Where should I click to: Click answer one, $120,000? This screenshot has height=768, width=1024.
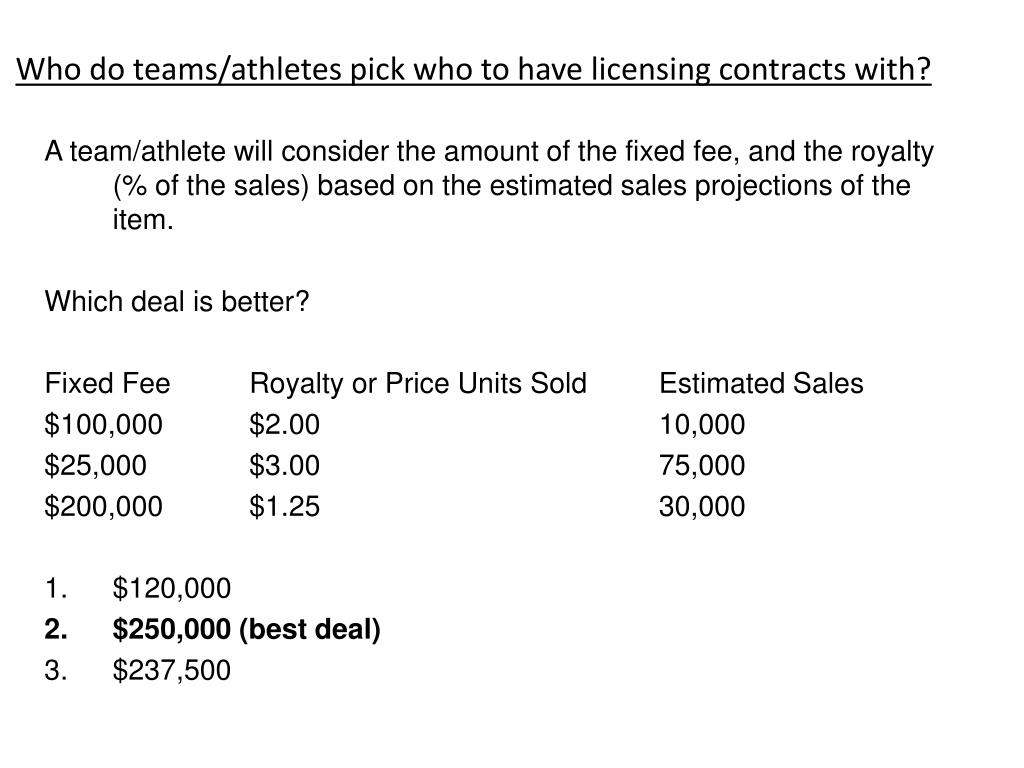pyautogui.click(x=172, y=589)
